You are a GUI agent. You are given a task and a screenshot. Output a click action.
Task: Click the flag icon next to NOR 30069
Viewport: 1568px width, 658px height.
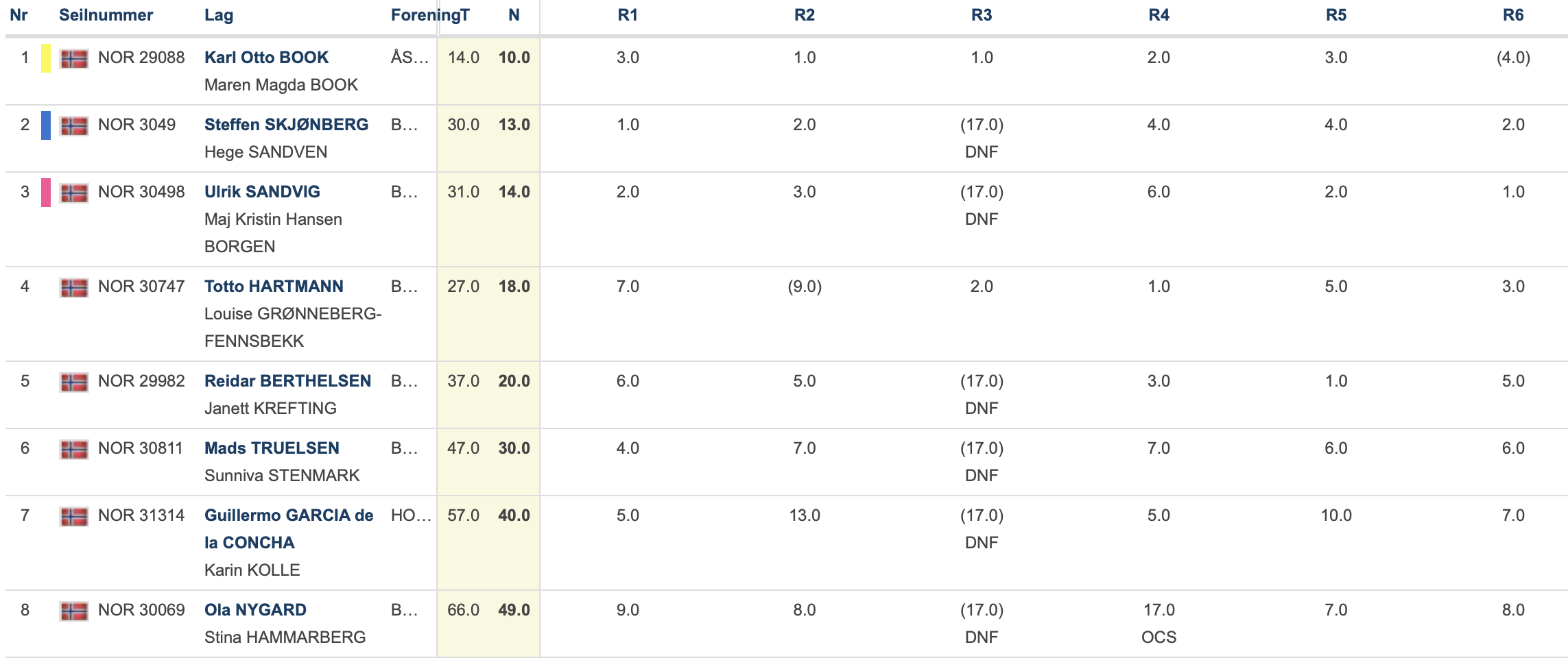coord(74,611)
